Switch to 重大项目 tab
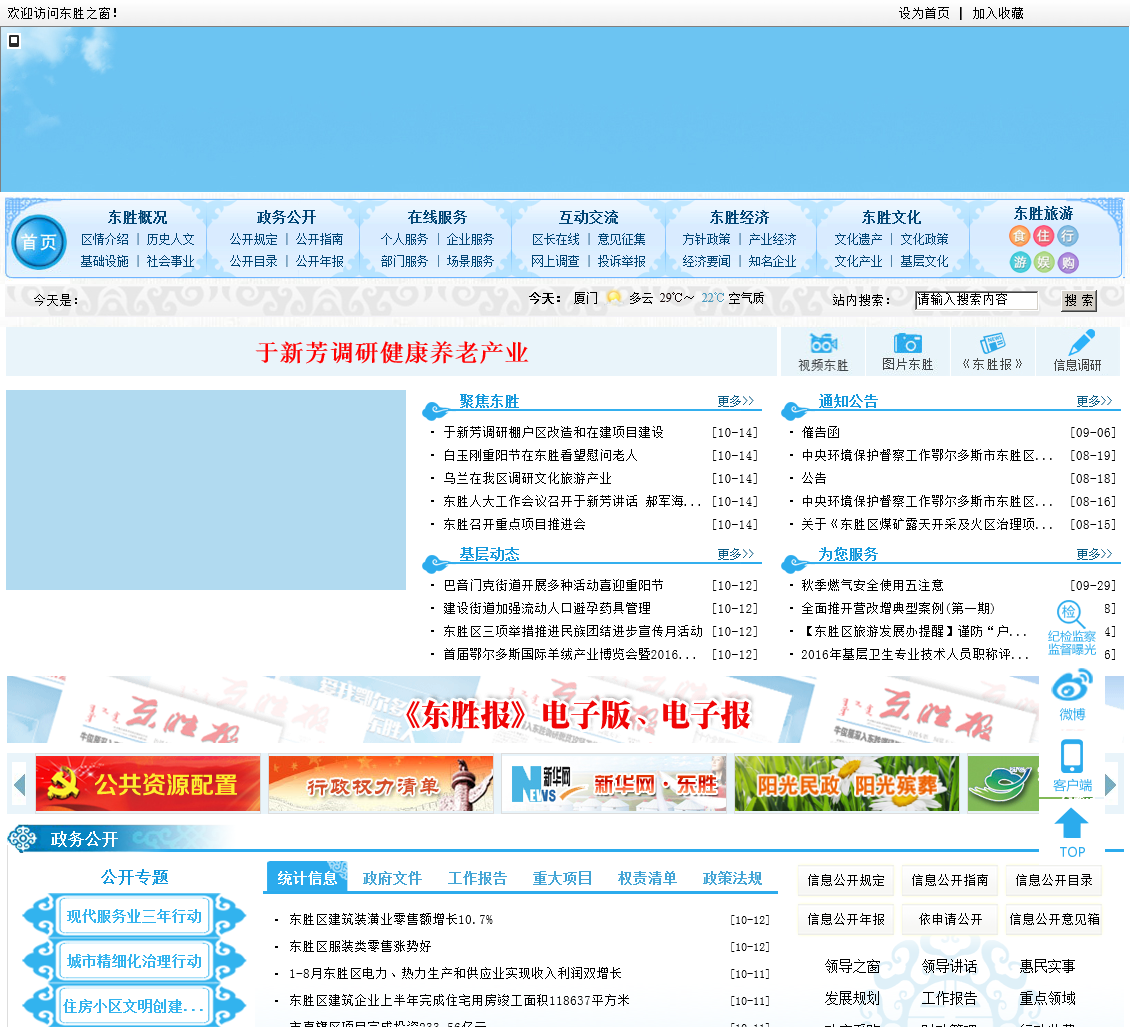The image size is (1130, 1027). coord(562,878)
